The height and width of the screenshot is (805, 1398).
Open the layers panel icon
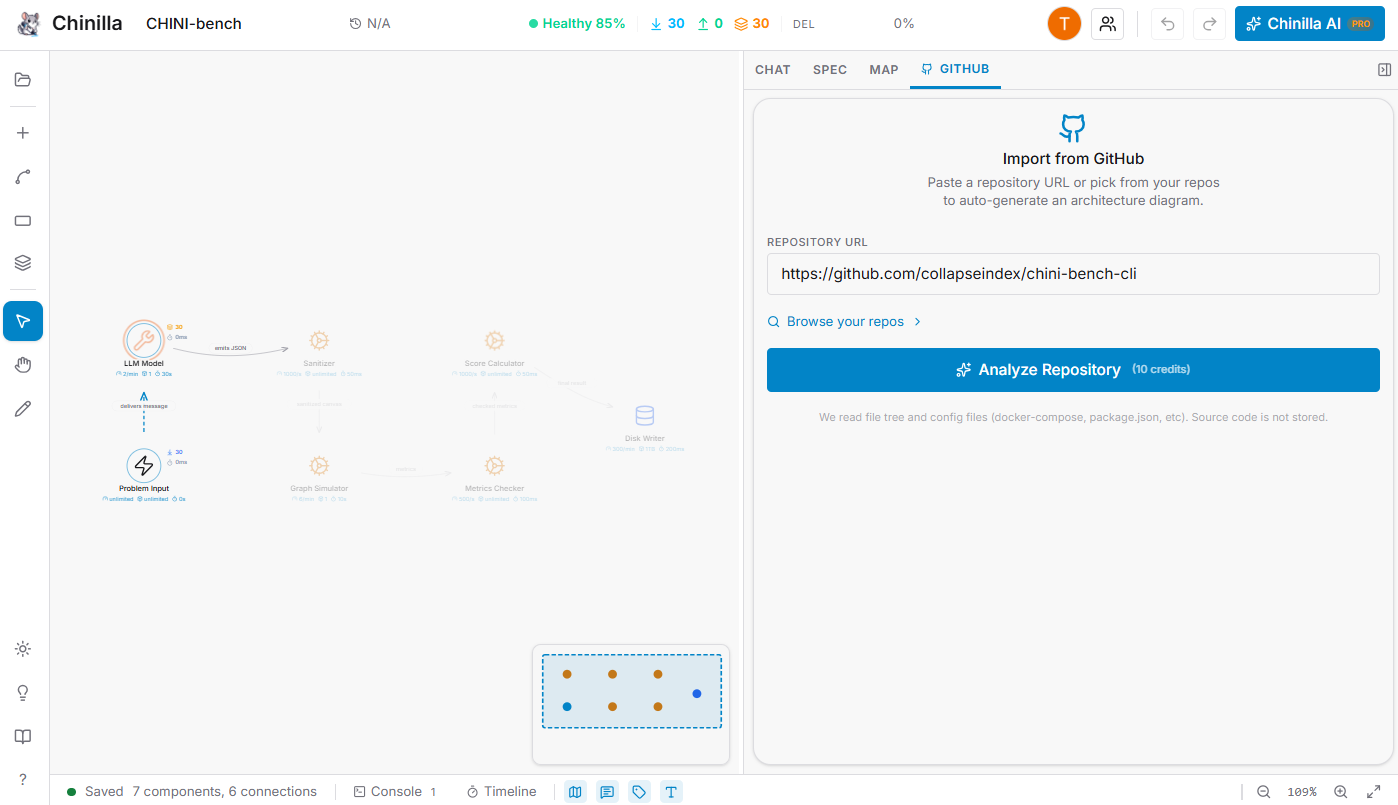[x=23, y=263]
